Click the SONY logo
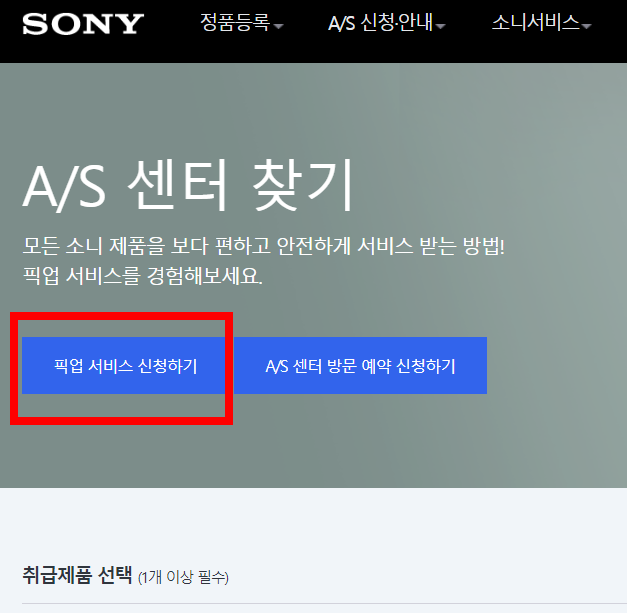The image size is (627, 613). coord(83,24)
